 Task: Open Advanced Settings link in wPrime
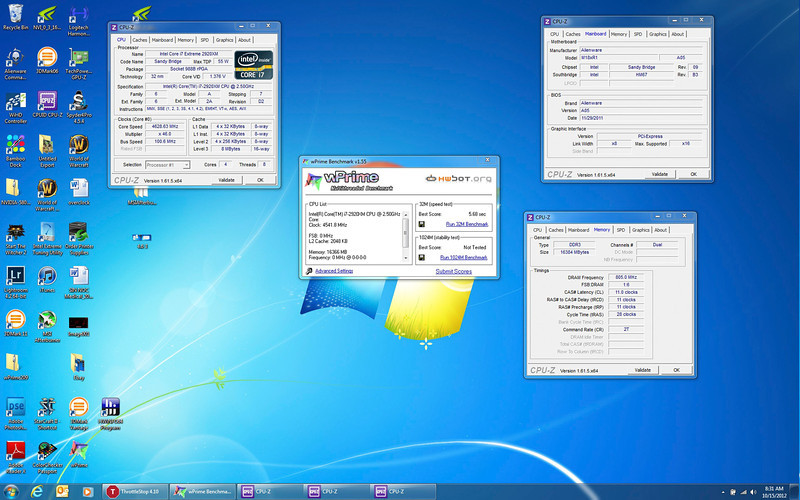pyautogui.click(x=334, y=271)
